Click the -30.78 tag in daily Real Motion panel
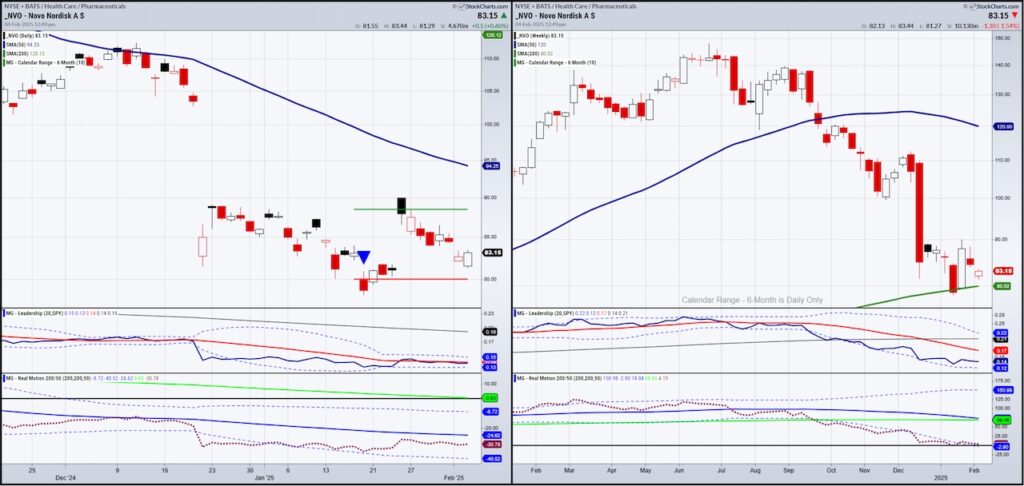The image size is (1024, 486). [x=490, y=444]
